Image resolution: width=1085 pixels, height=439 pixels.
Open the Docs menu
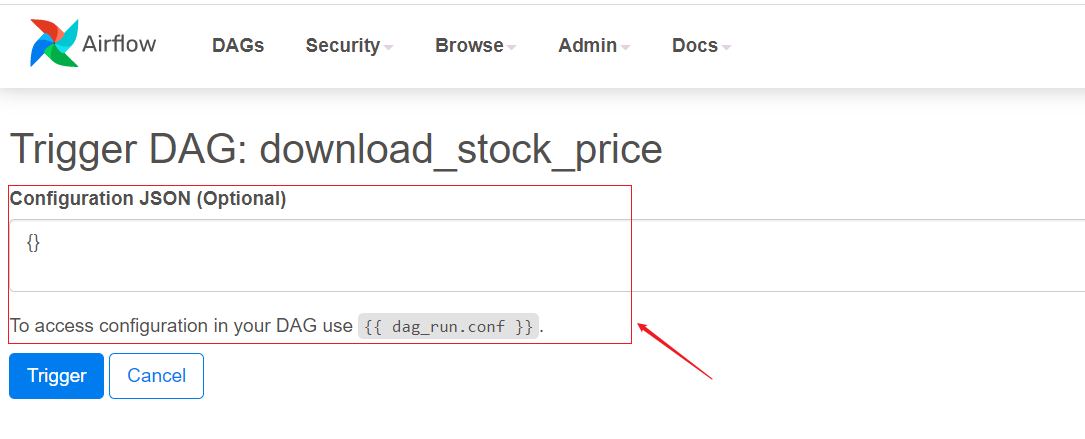point(694,46)
